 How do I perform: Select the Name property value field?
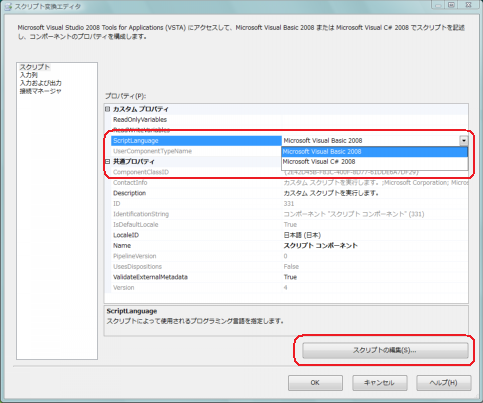(375, 246)
